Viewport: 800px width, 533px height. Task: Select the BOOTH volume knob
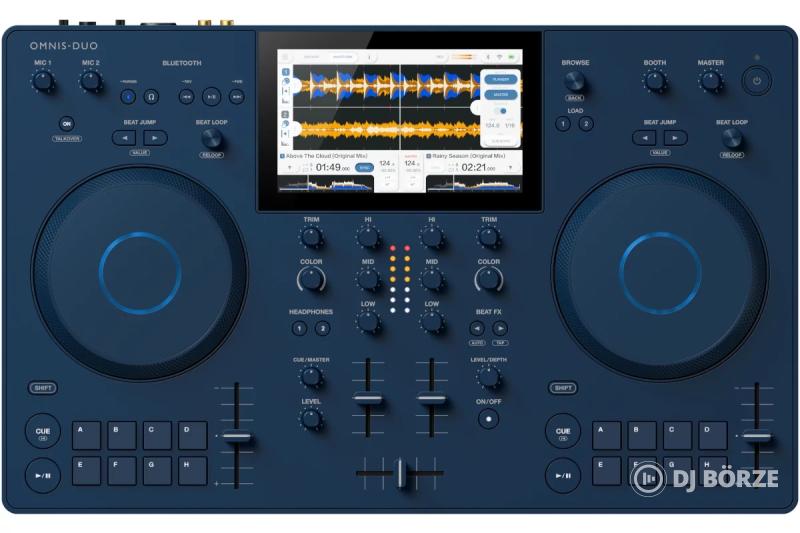point(655,81)
